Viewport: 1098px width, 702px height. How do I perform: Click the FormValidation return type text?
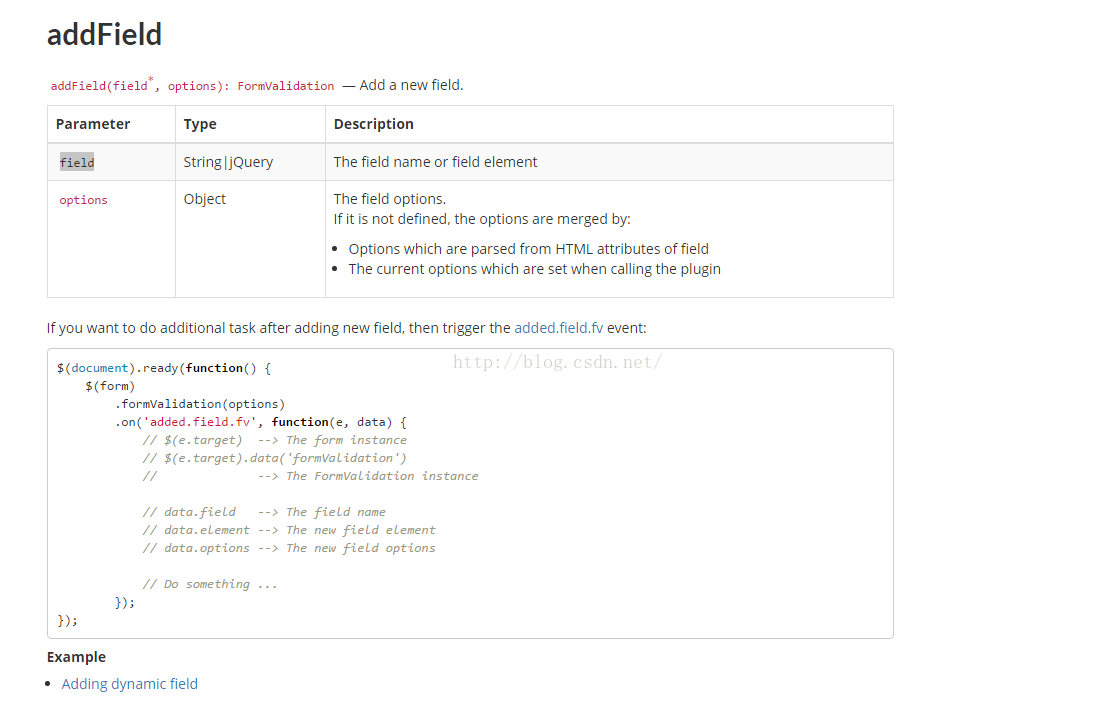click(286, 86)
